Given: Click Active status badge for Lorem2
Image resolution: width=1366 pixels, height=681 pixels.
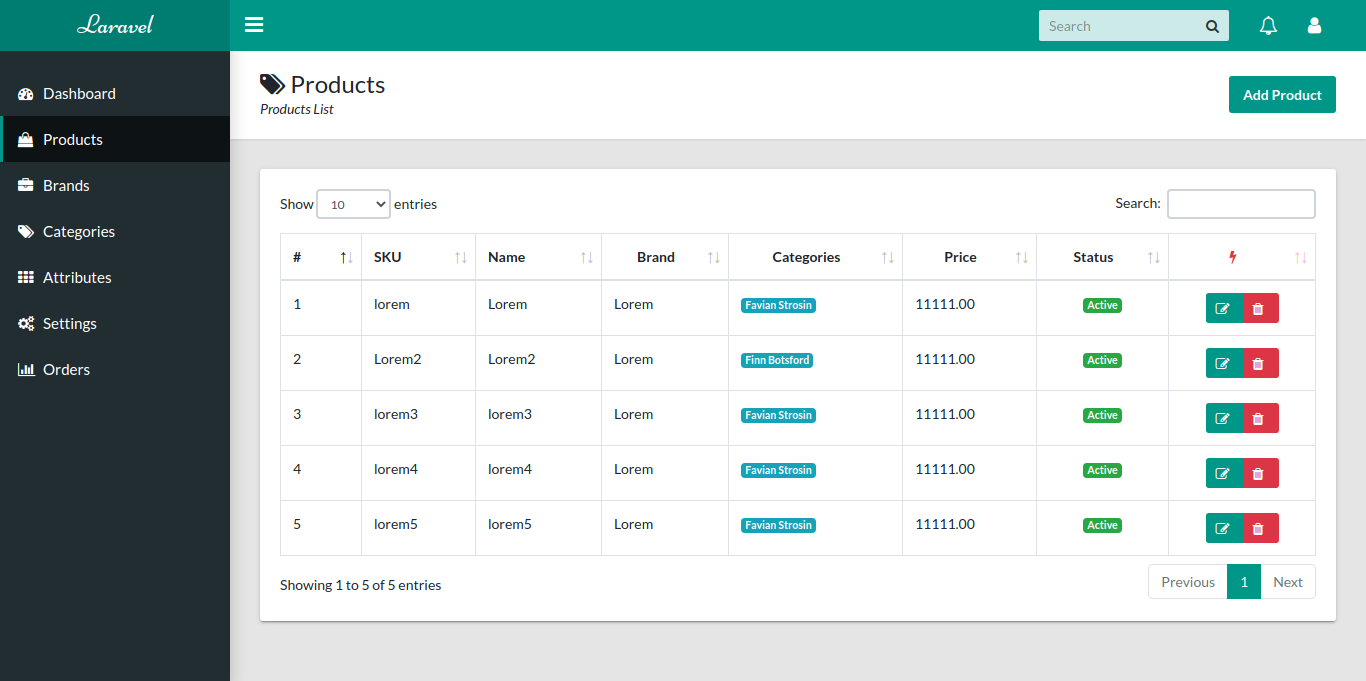Looking at the screenshot, I should pos(1102,360).
